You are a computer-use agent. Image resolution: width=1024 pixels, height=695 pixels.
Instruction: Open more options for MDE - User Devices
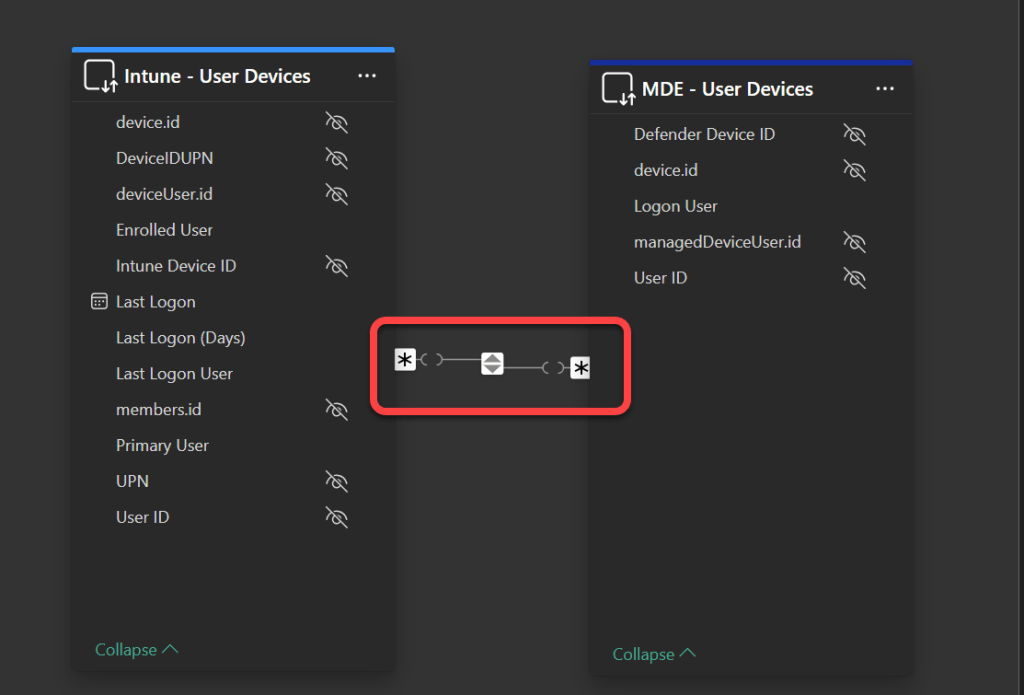click(x=885, y=89)
